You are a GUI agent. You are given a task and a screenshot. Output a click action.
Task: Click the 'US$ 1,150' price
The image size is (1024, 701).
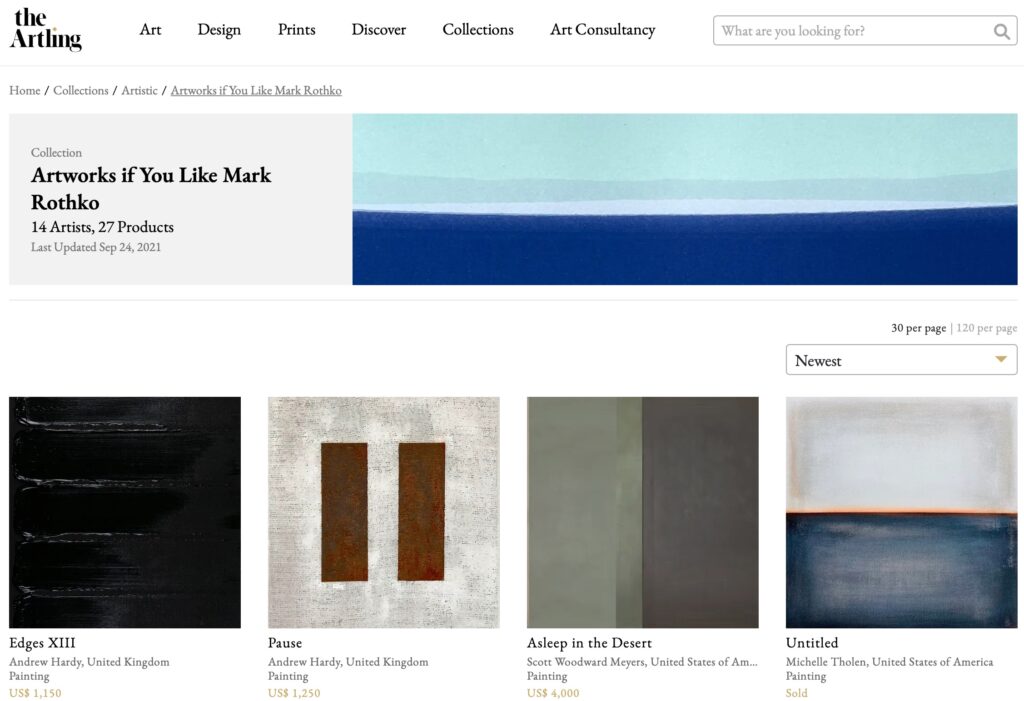pos(35,693)
